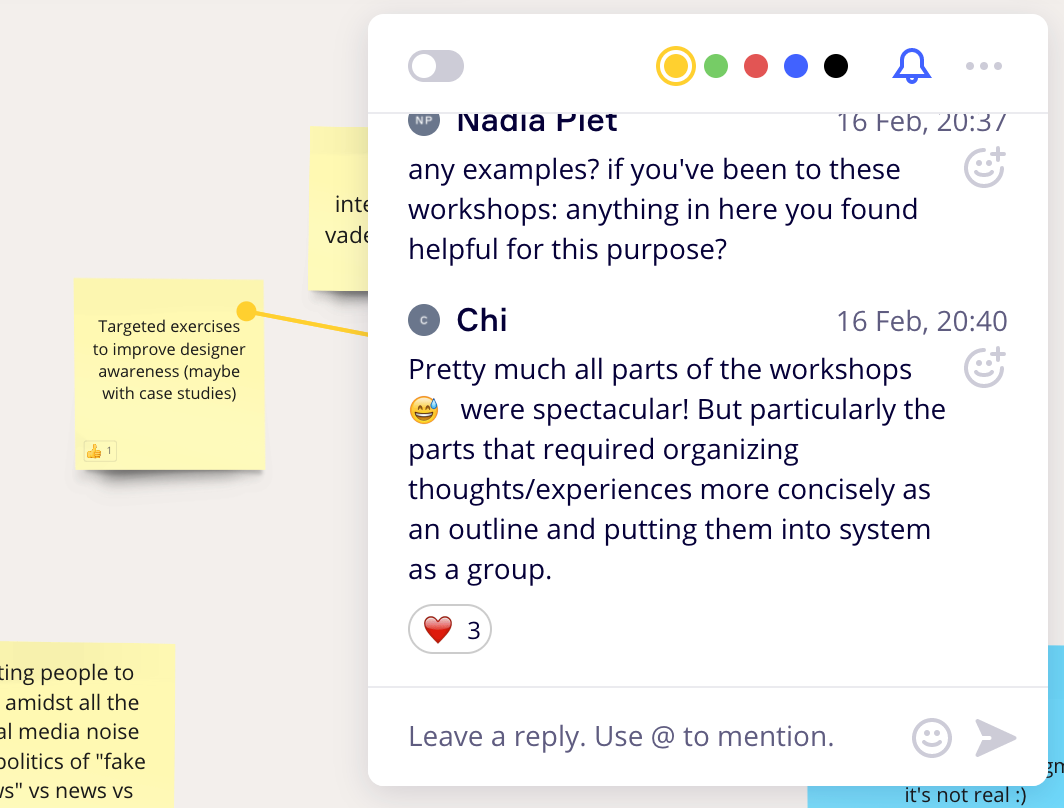Click the heart reaction with 3 count
The width and height of the screenshot is (1064, 808).
[x=450, y=630]
